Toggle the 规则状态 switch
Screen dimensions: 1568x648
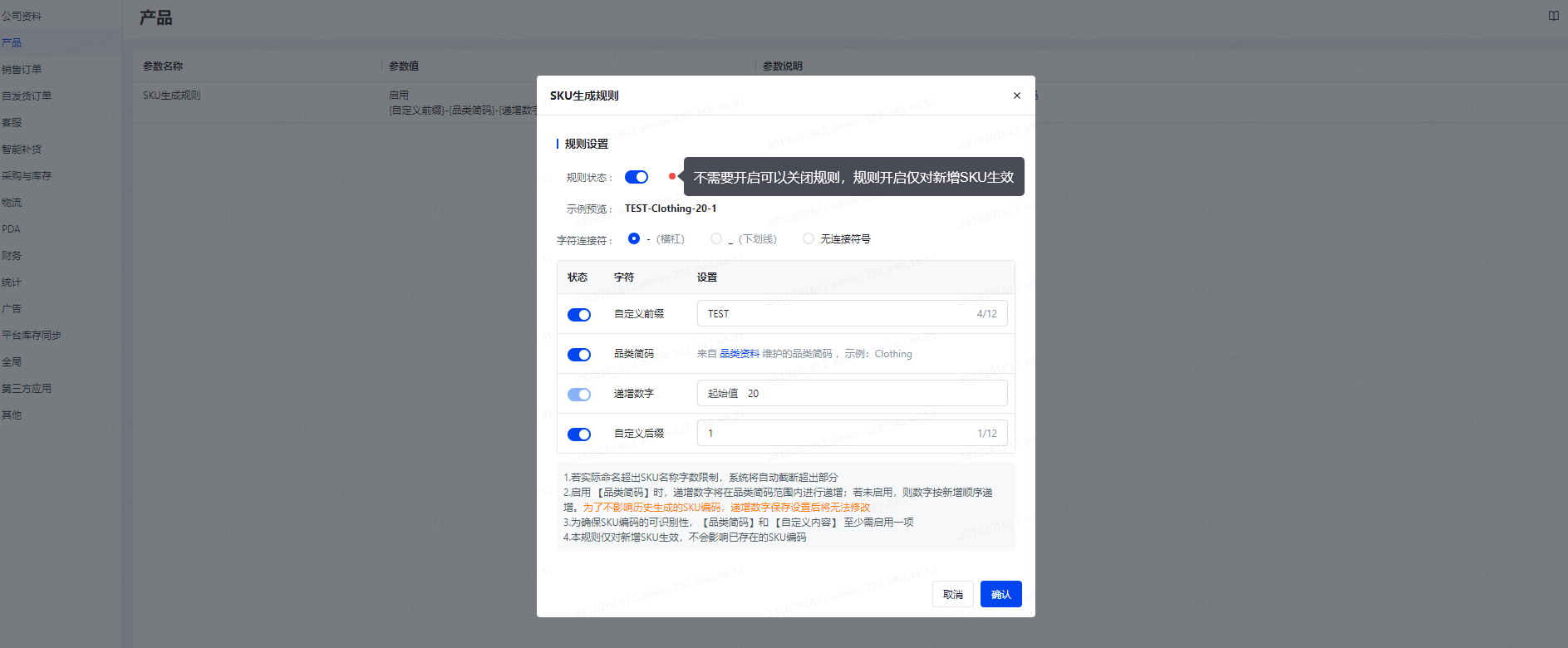click(x=637, y=177)
